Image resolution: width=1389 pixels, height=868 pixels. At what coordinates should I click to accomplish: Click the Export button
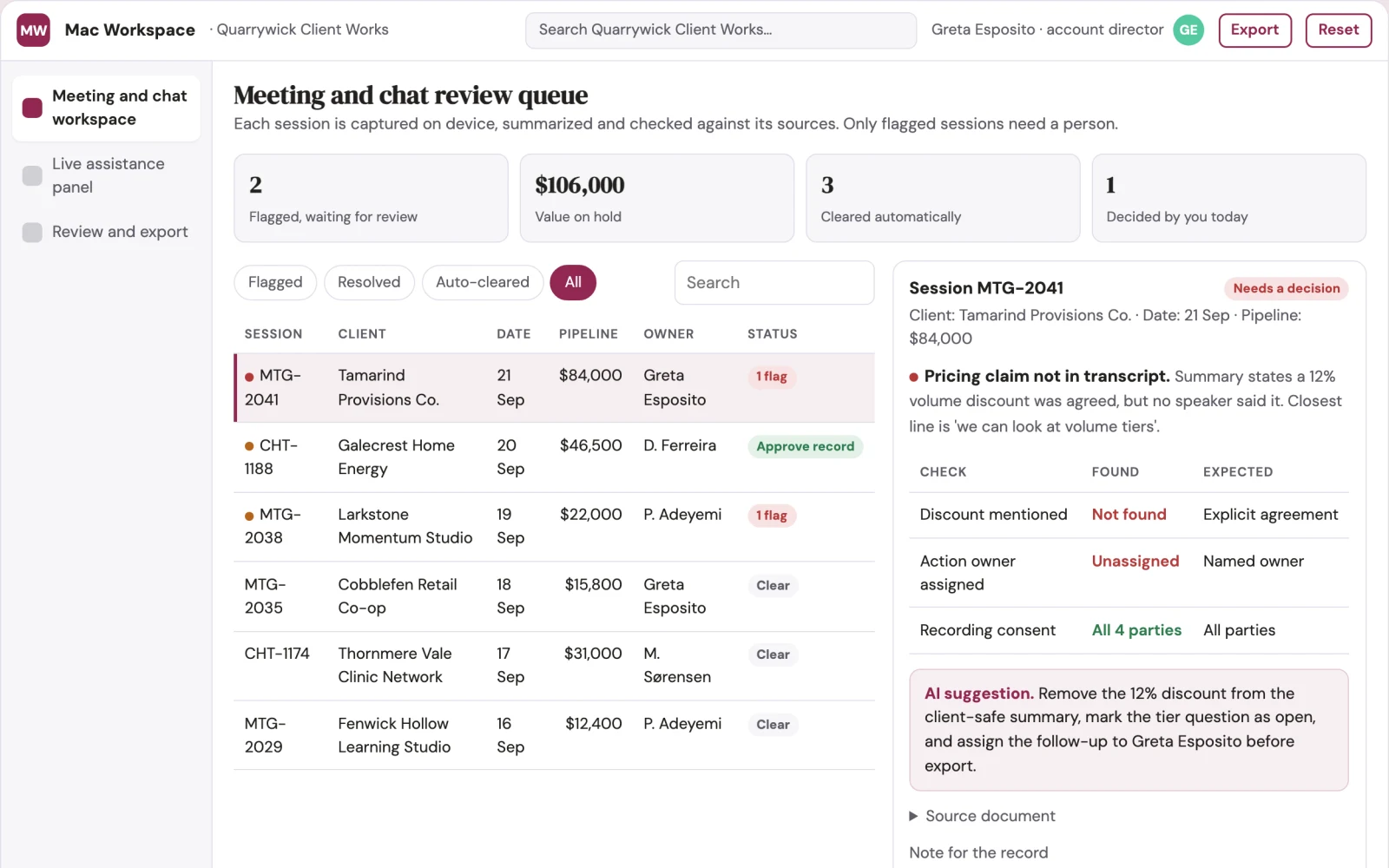coord(1254,30)
